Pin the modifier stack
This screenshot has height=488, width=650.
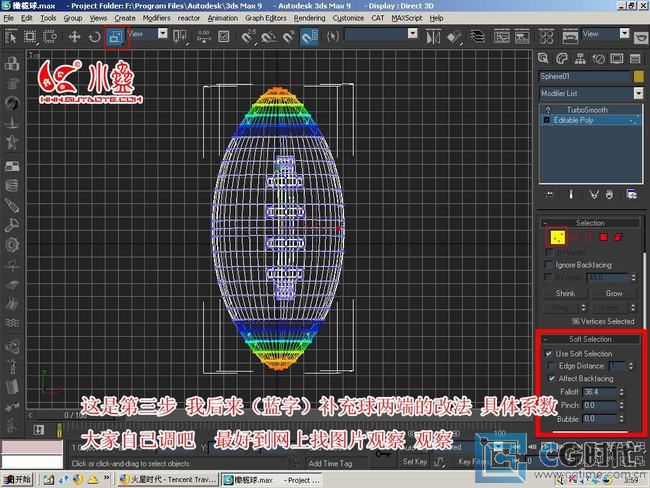[x=549, y=194]
